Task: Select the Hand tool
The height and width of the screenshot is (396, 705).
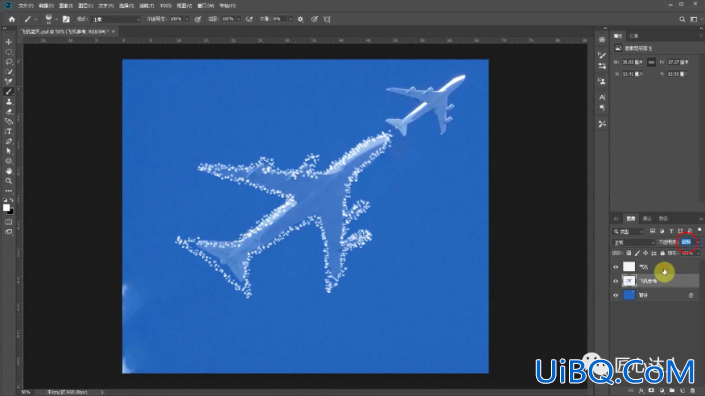Action: tap(9, 171)
